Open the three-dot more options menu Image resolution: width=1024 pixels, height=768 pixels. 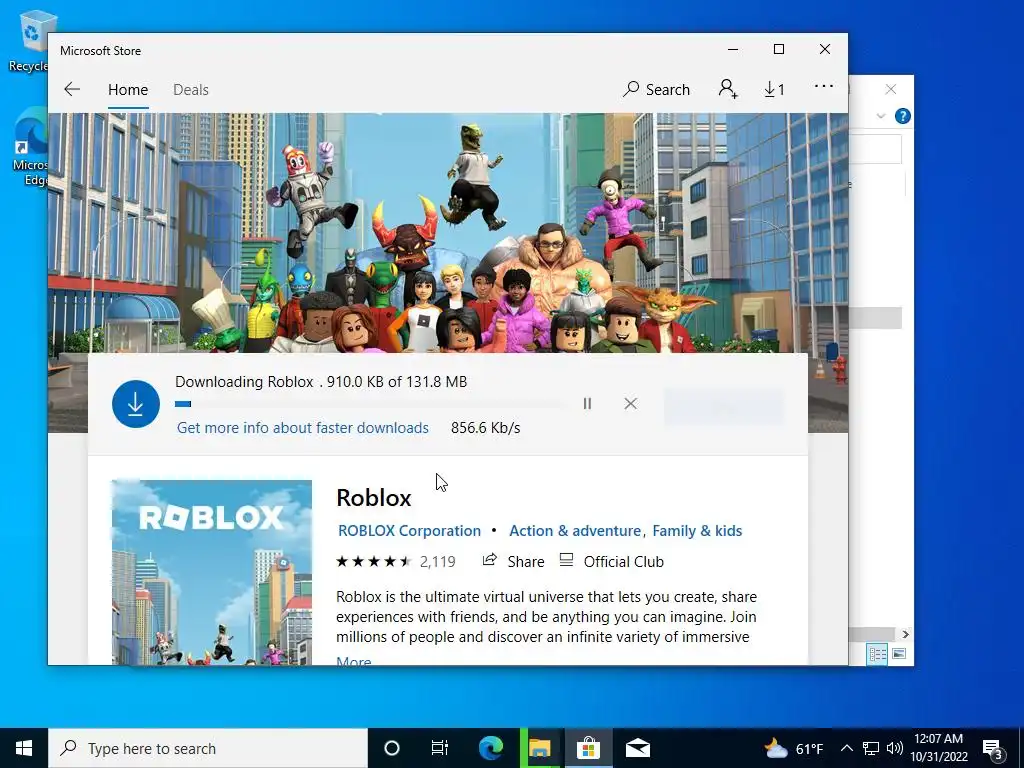(x=824, y=86)
